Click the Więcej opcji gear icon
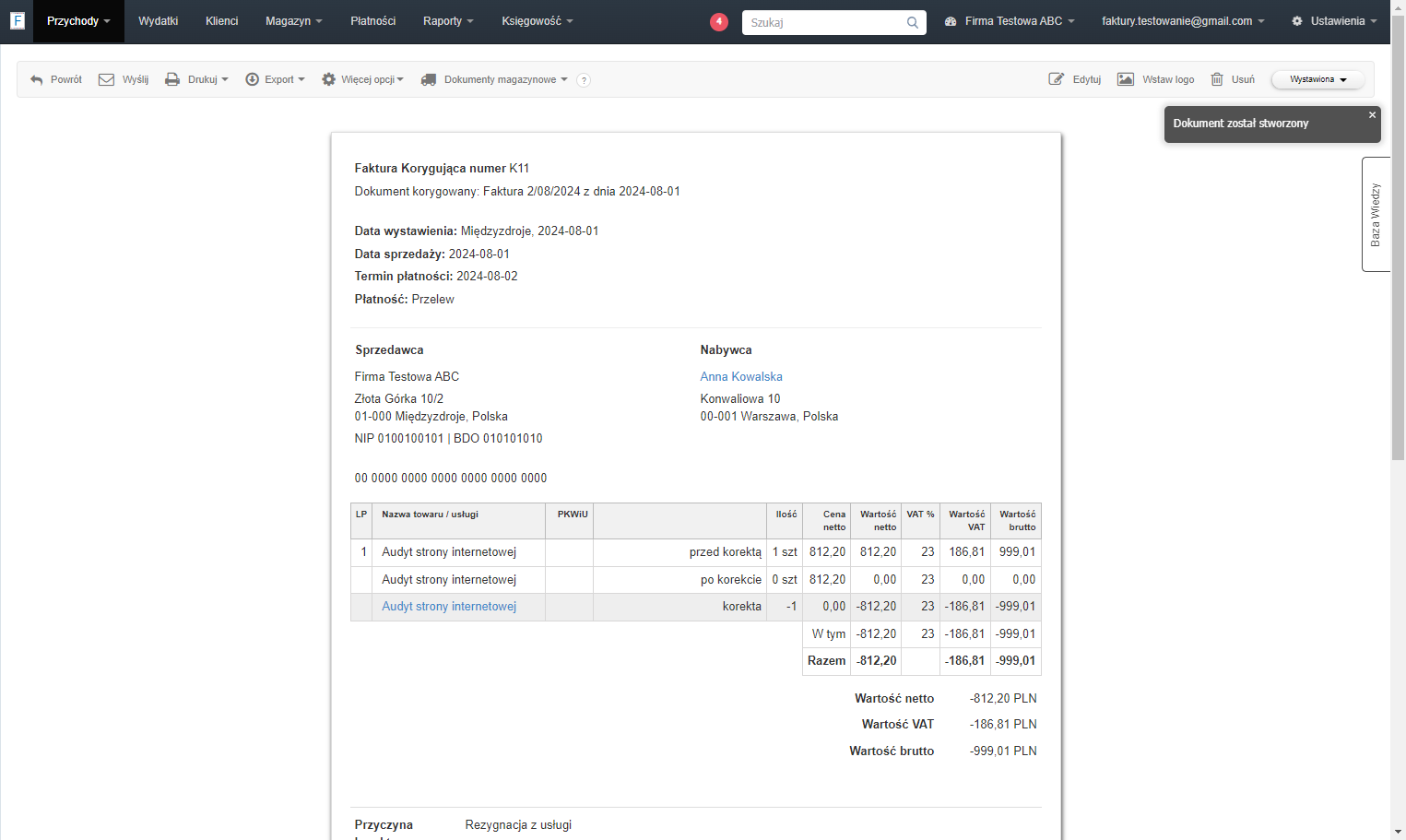 tap(328, 80)
